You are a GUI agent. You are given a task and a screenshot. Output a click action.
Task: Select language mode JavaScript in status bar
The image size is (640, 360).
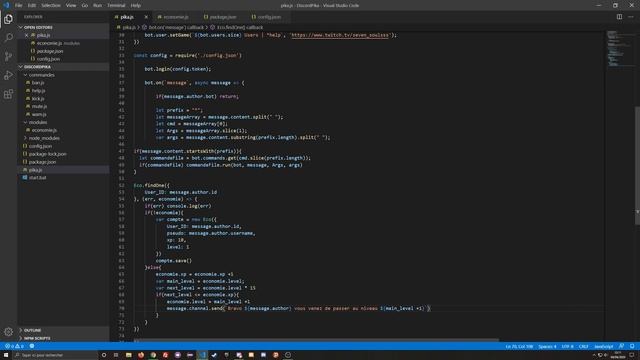603,346
